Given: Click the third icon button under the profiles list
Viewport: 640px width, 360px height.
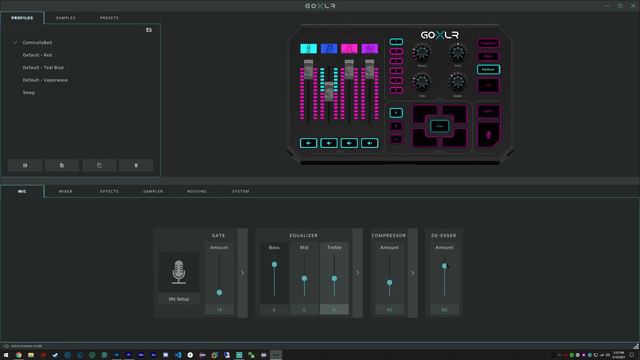Looking at the screenshot, I should point(99,165).
